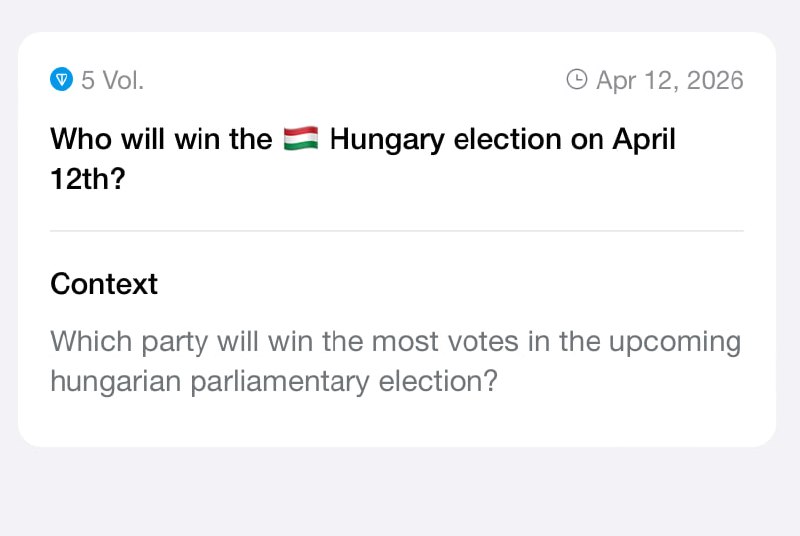Viewport: 800px width, 536px height.
Task: Click the blue TON coin icon
Action: pyautogui.click(x=62, y=80)
